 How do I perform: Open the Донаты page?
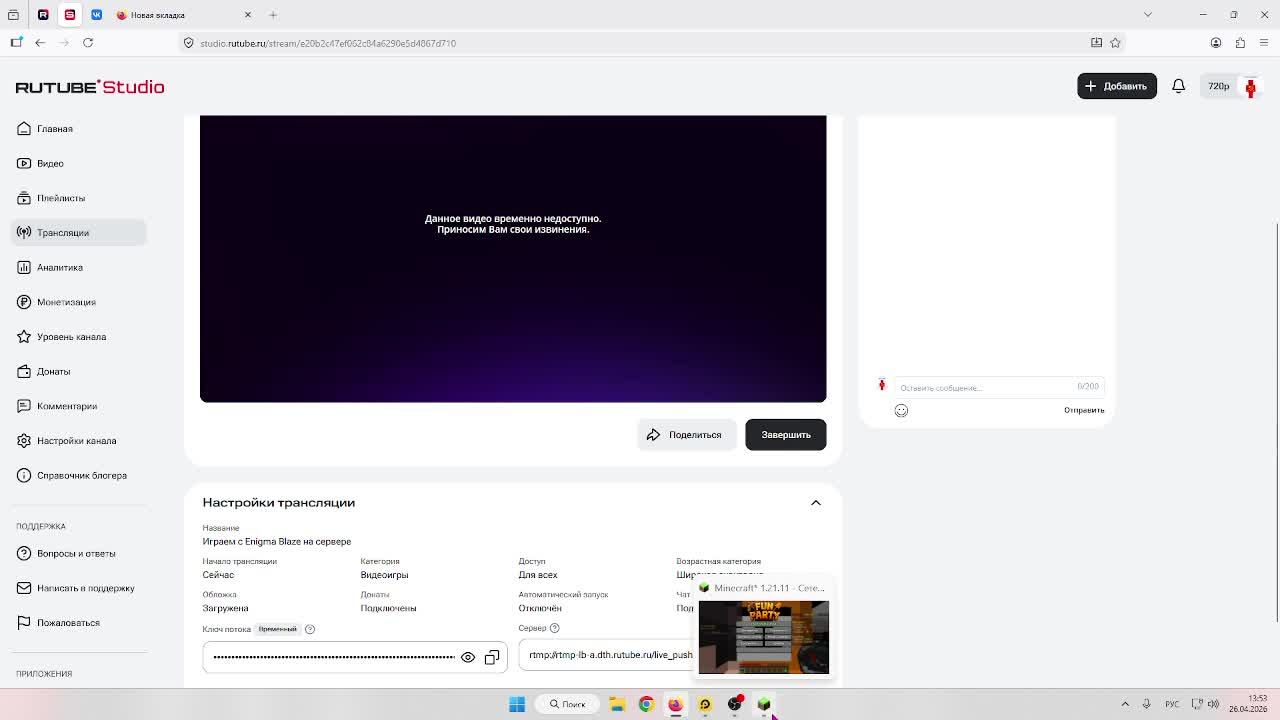tap(54, 371)
